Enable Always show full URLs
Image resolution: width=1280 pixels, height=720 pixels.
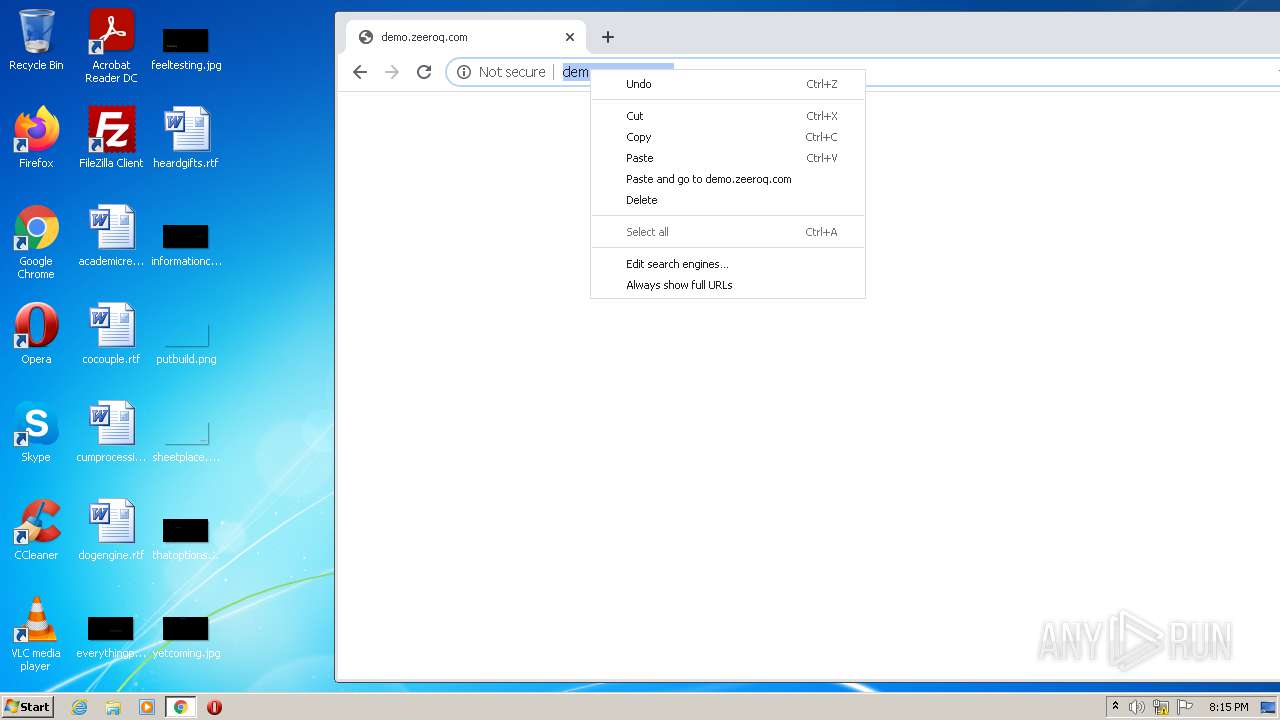[x=728, y=285]
